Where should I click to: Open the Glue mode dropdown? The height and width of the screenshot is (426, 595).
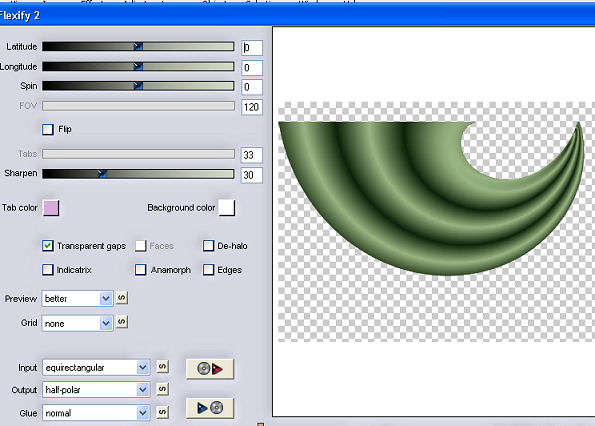(96, 413)
